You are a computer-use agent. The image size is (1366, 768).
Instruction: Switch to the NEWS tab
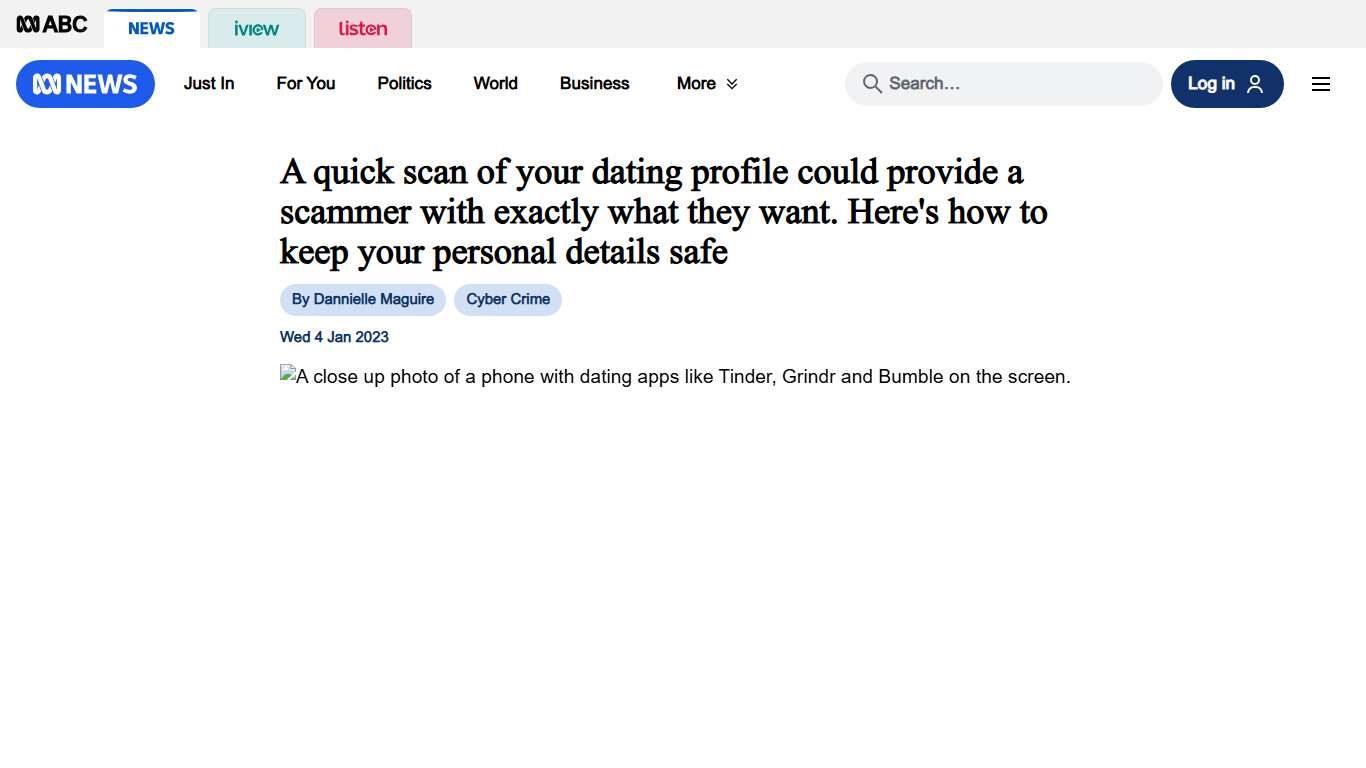click(x=152, y=28)
